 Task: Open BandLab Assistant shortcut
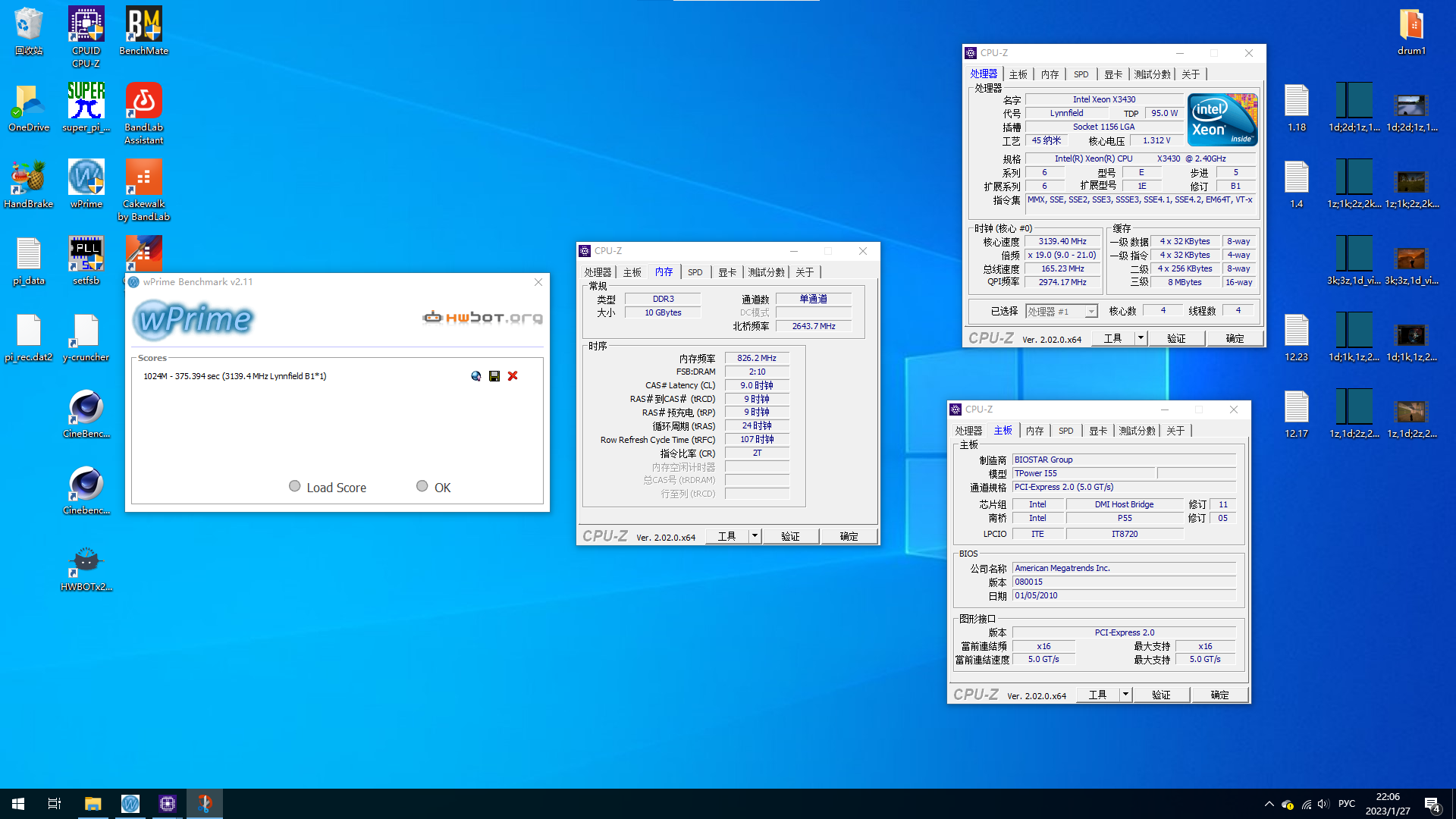[143, 114]
